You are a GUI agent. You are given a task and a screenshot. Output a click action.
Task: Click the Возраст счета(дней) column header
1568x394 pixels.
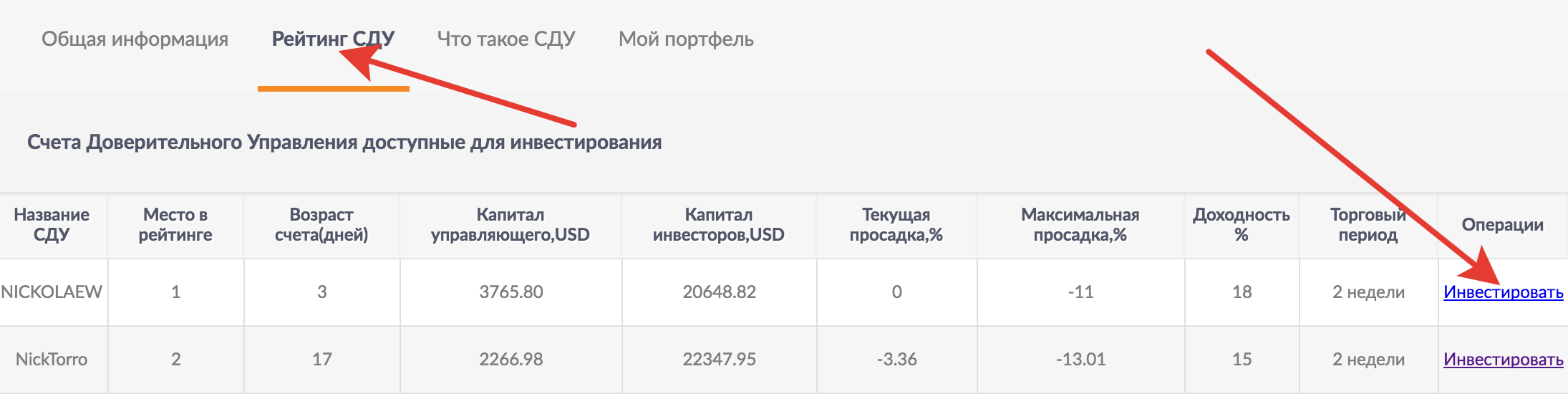[x=321, y=225]
